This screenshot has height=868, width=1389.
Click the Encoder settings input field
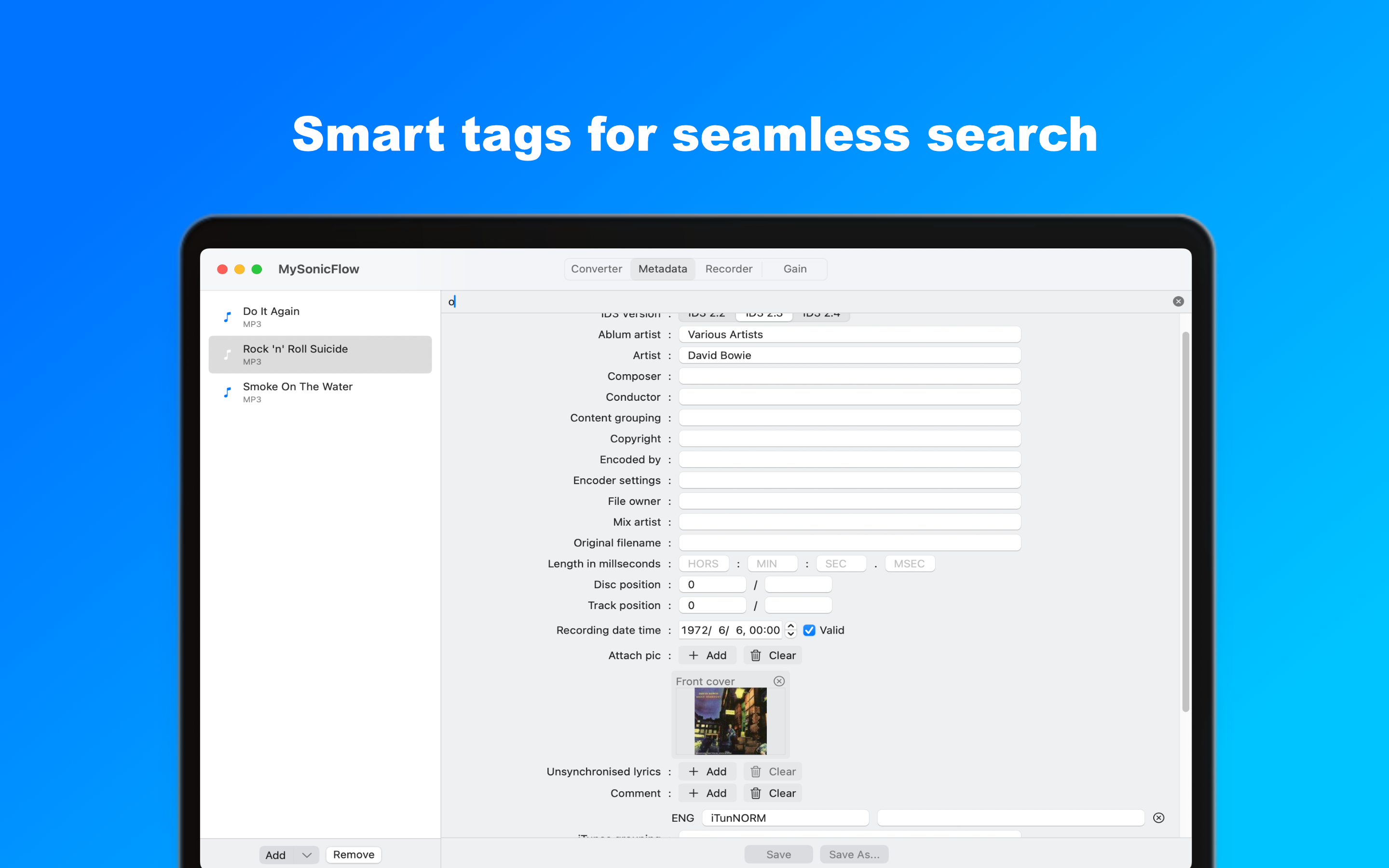[x=849, y=480]
